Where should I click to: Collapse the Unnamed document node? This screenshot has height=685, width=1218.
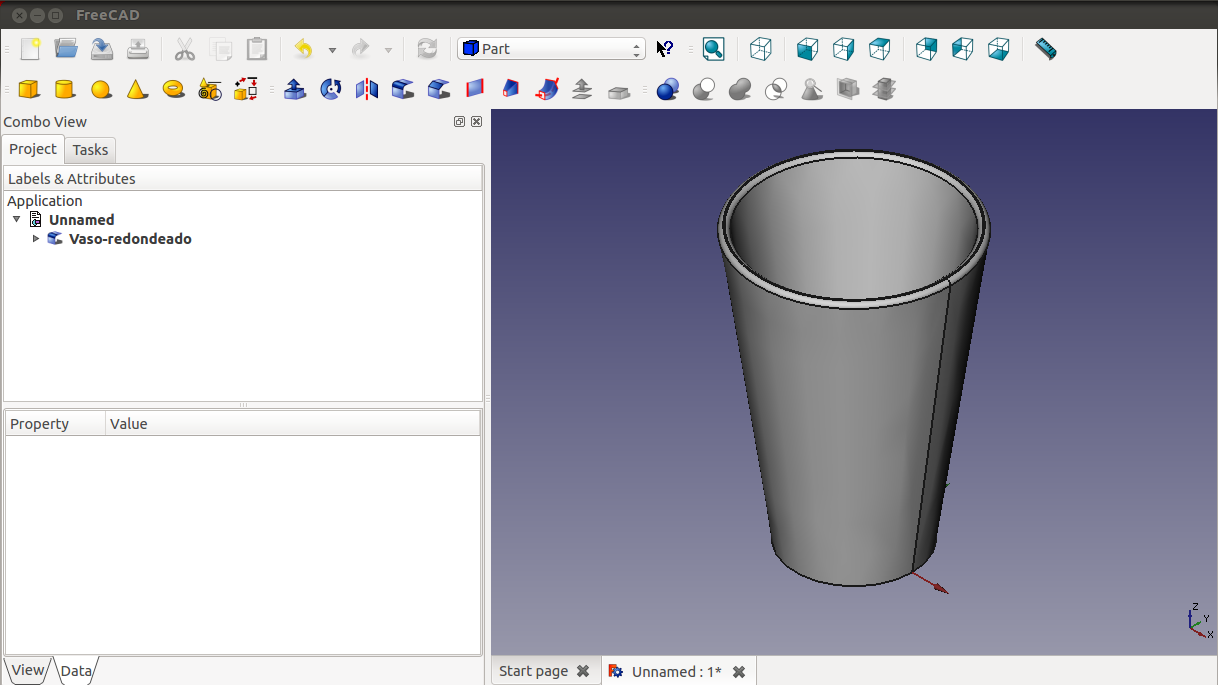click(17, 220)
